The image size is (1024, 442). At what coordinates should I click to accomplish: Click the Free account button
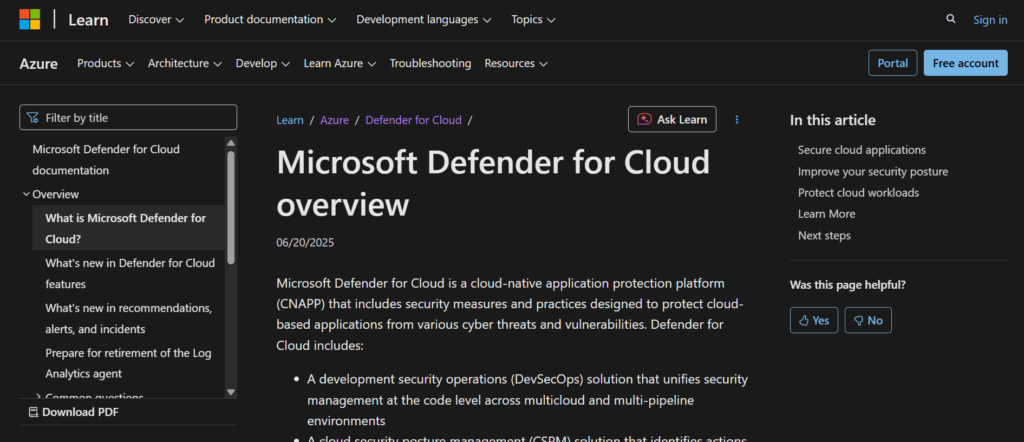tap(965, 63)
